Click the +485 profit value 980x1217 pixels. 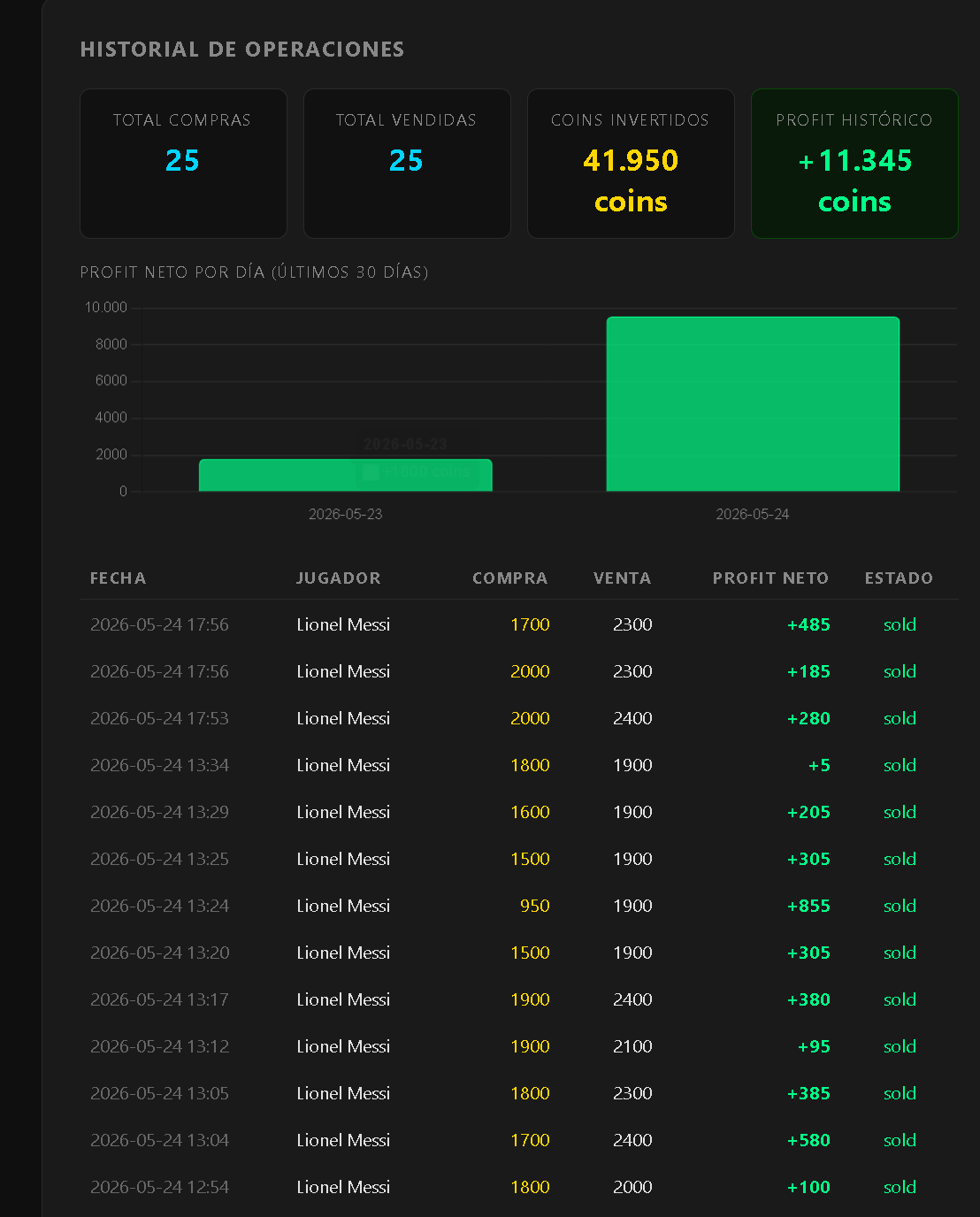[x=808, y=624]
